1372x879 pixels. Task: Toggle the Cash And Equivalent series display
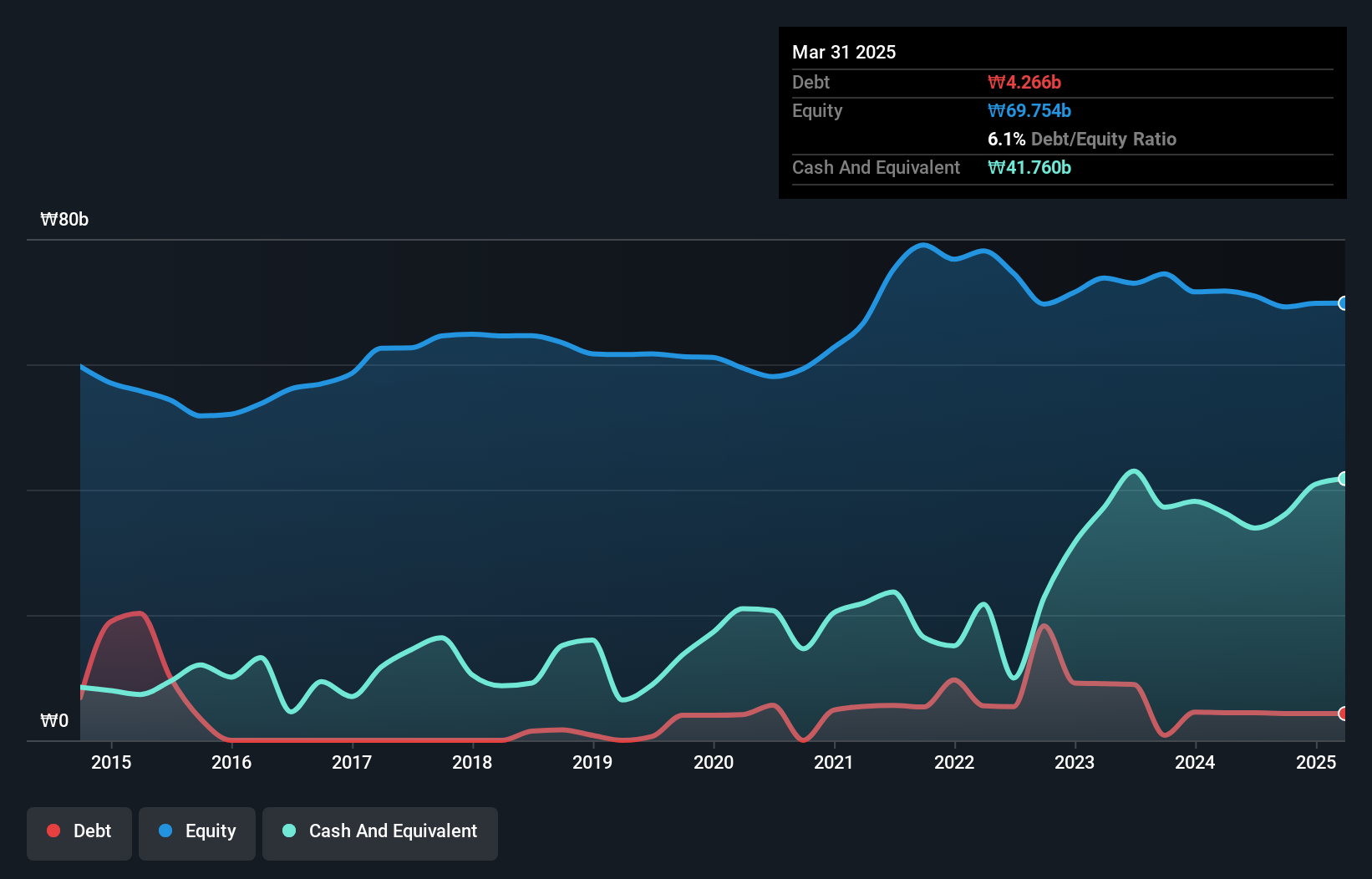coord(380,832)
